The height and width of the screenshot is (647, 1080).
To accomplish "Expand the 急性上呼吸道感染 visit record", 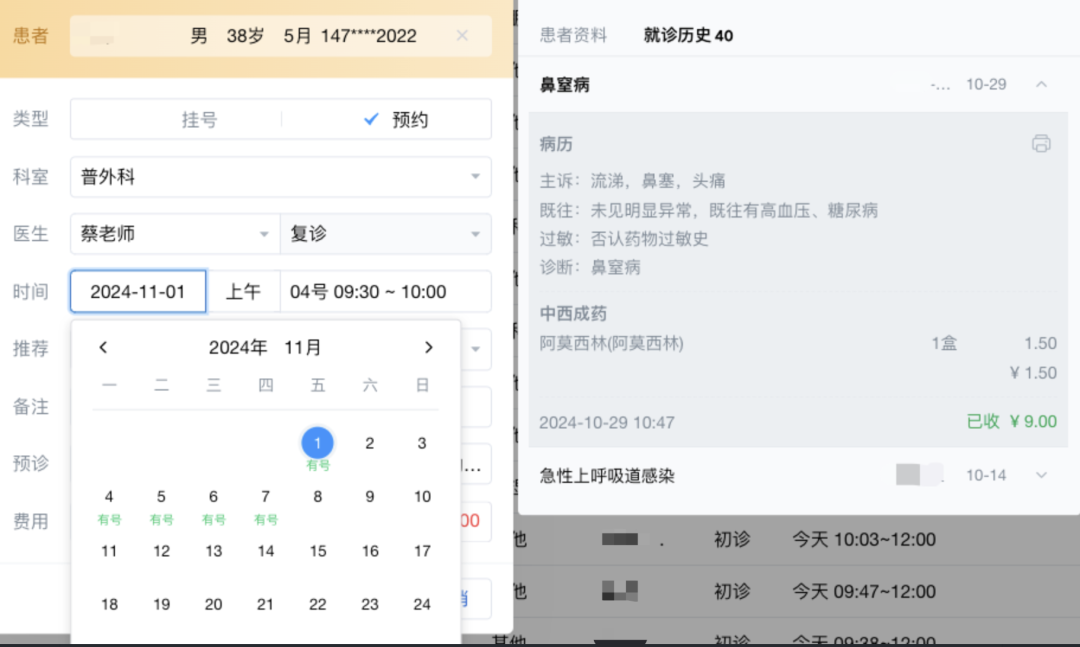I will pyautogui.click(x=1041, y=475).
